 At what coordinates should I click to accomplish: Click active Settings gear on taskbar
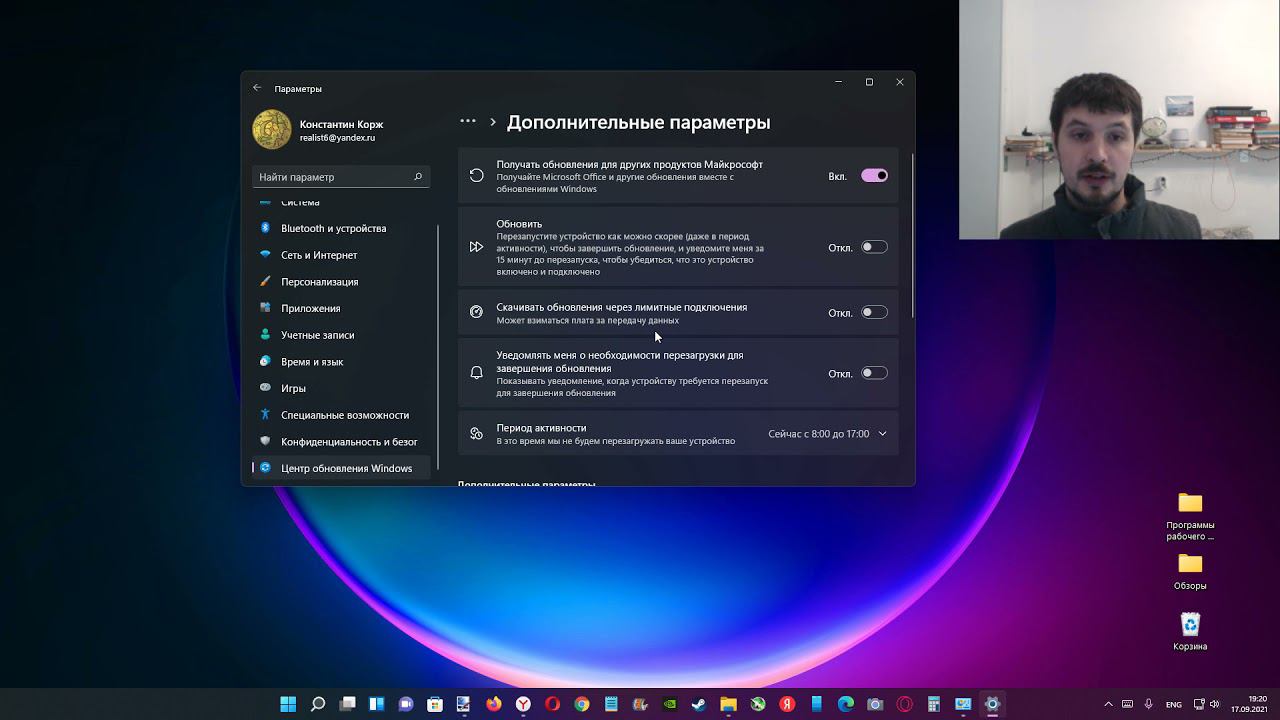click(x=992, y=704)
